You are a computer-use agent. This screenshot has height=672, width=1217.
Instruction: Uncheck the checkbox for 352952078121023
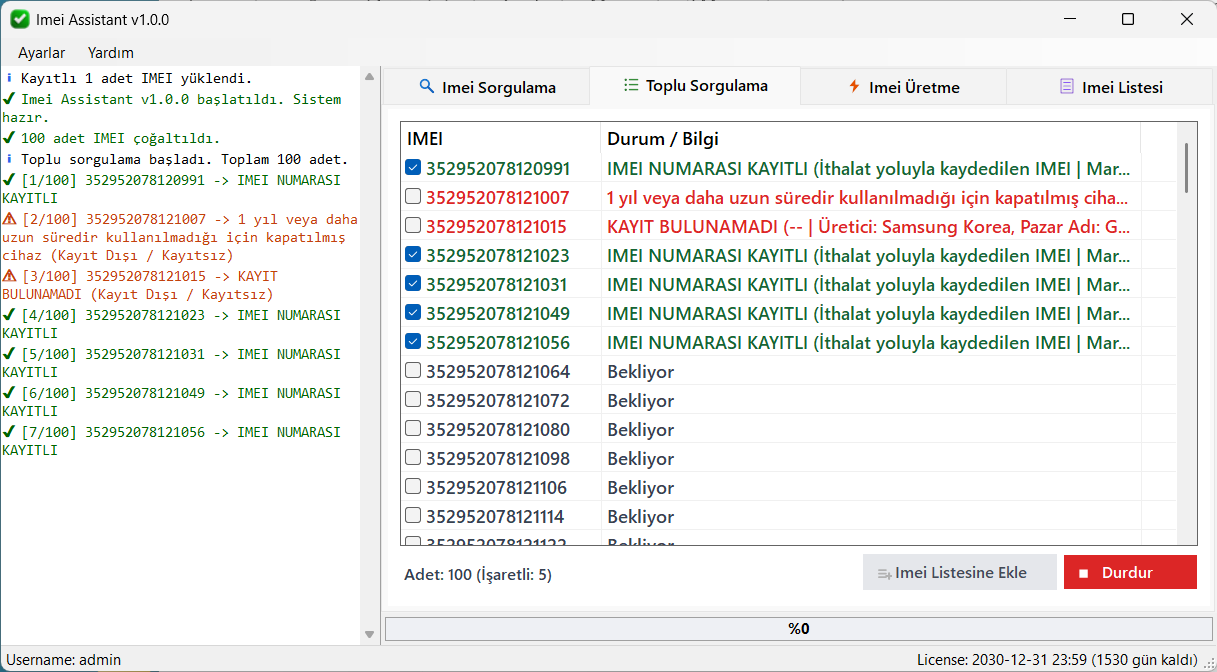click(413, 255)
